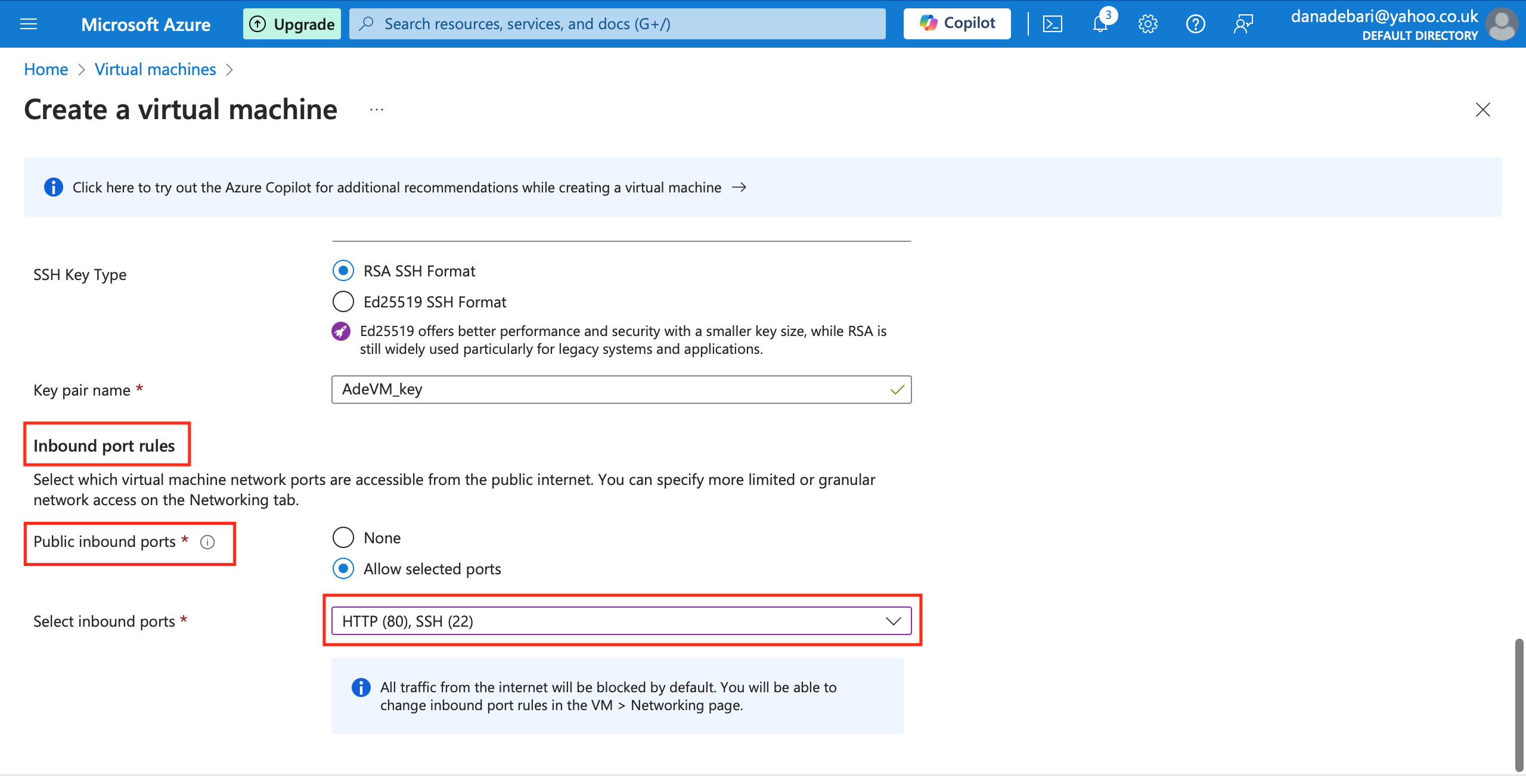
Task: Open Cloud Shell from the top bar
Action: tap(1052, 24)
